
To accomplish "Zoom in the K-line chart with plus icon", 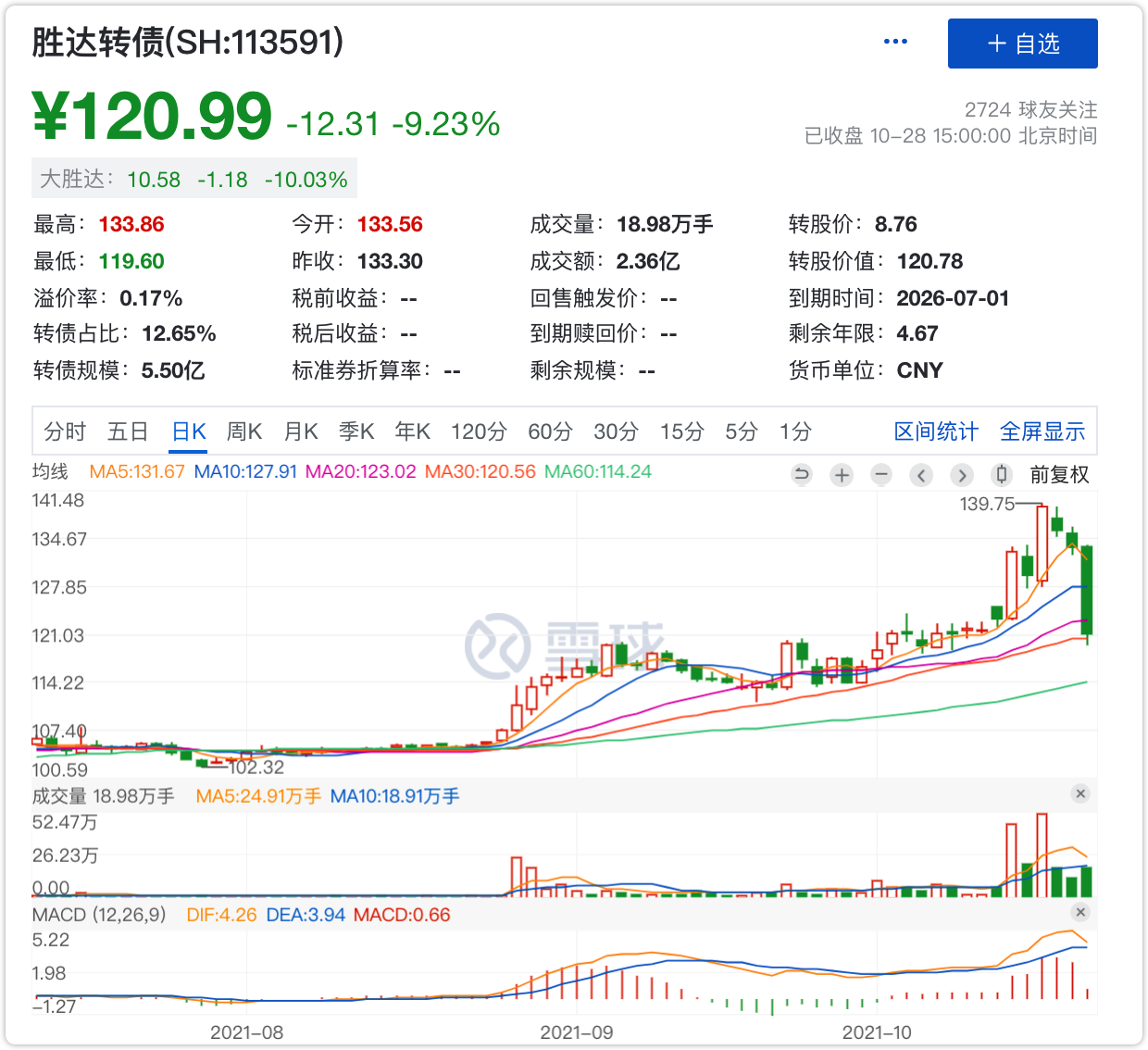I will [842, 475].
